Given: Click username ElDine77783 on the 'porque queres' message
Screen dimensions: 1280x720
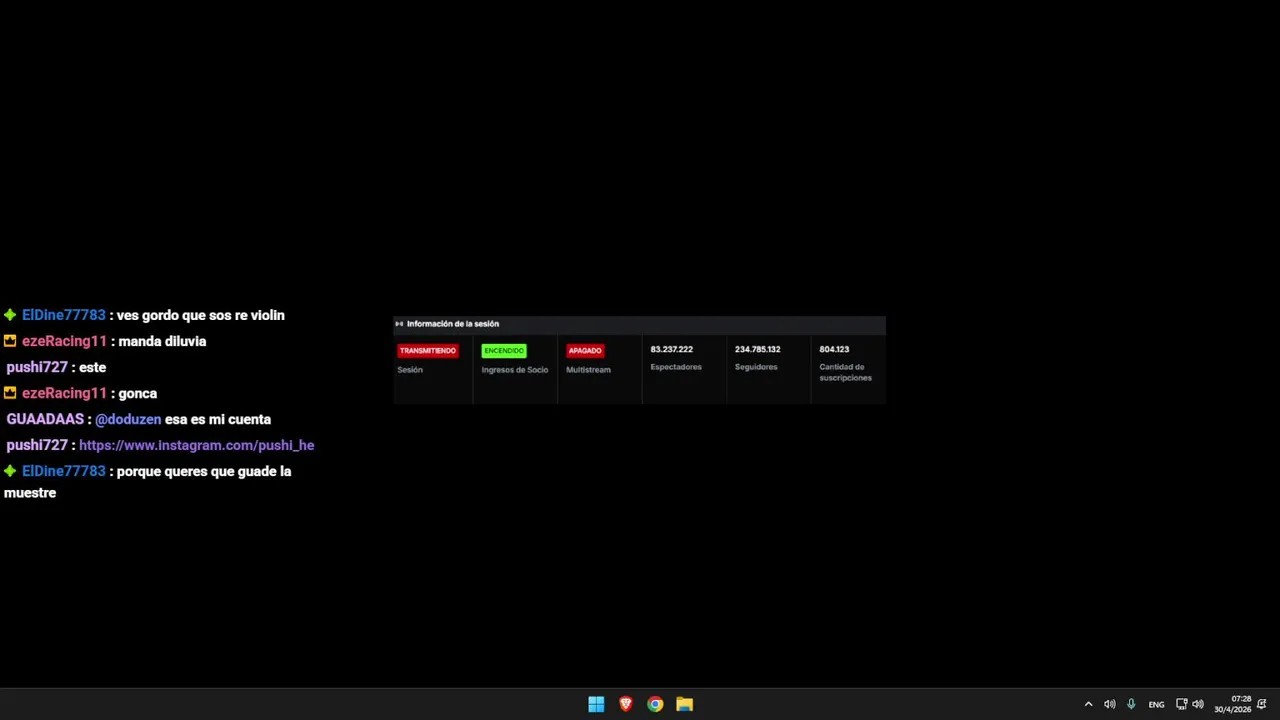Looking at the screenshot, I should pos(64,471).
